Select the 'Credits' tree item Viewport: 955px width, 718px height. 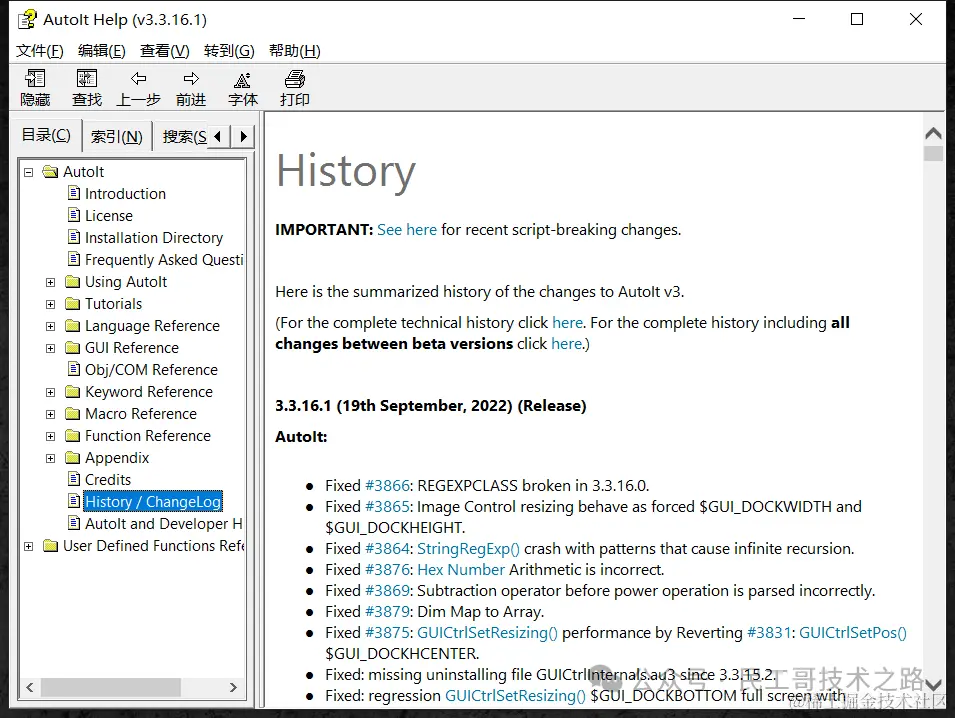click(x=108, y=479)
